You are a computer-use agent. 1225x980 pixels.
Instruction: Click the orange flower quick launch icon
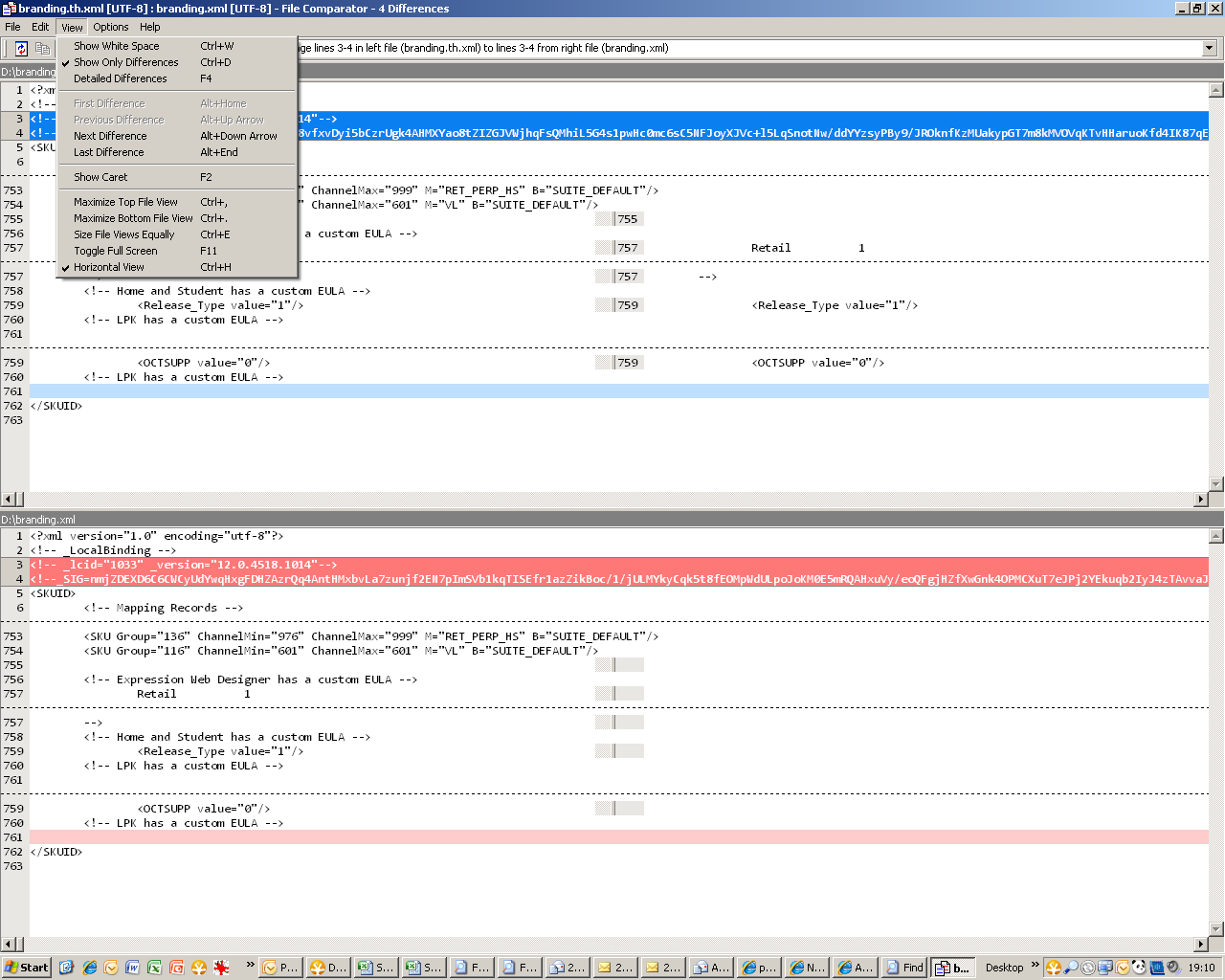[x=199, y=968]
